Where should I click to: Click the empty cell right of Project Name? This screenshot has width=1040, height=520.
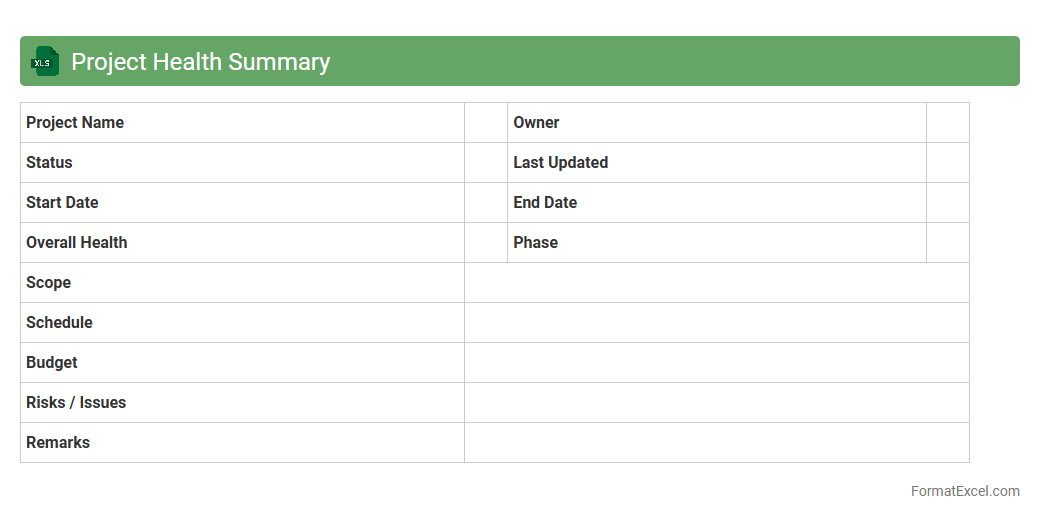tap(486, 123)
